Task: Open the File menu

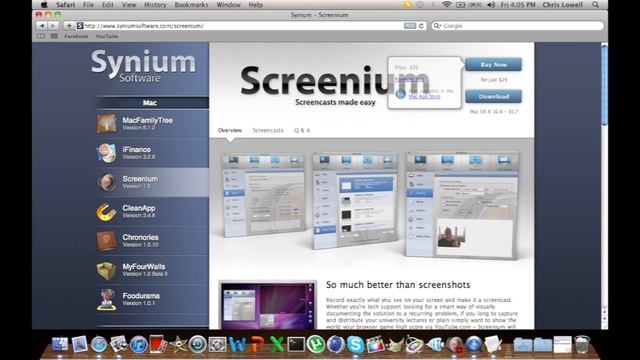Action: tap(88, 4)
